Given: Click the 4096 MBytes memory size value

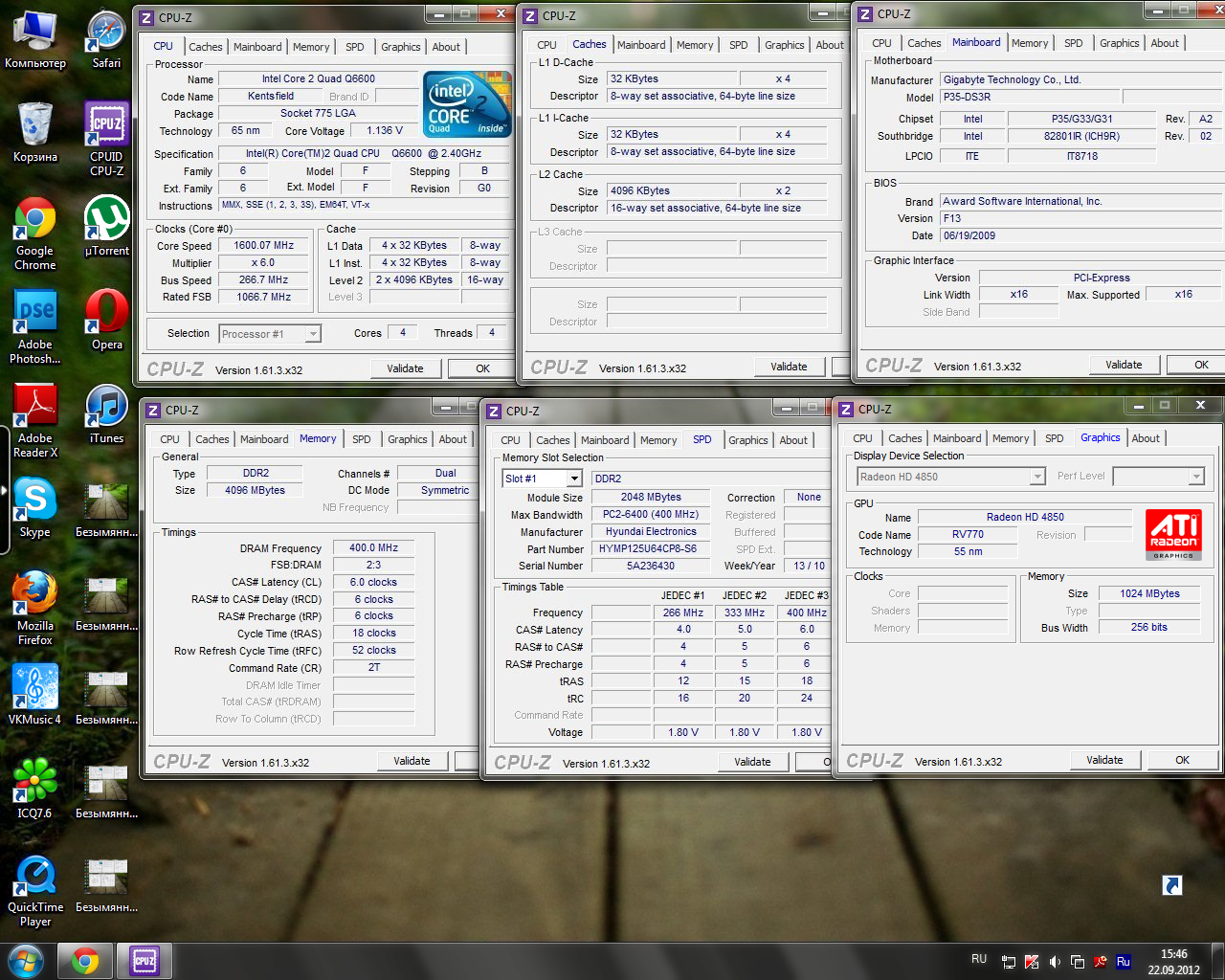Looking at the screenshot, I should tap(255, 490).
